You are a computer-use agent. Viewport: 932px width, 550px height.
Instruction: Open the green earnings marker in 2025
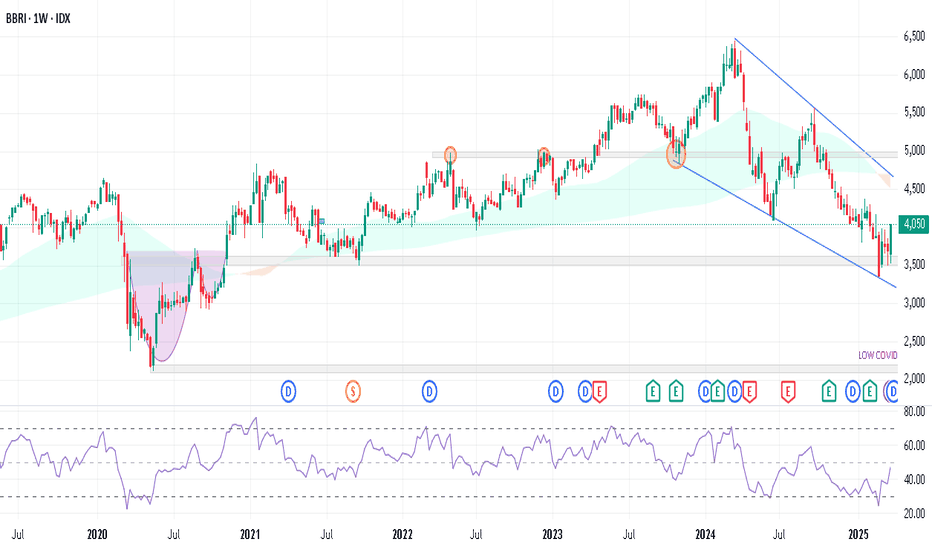coord(870,391)
